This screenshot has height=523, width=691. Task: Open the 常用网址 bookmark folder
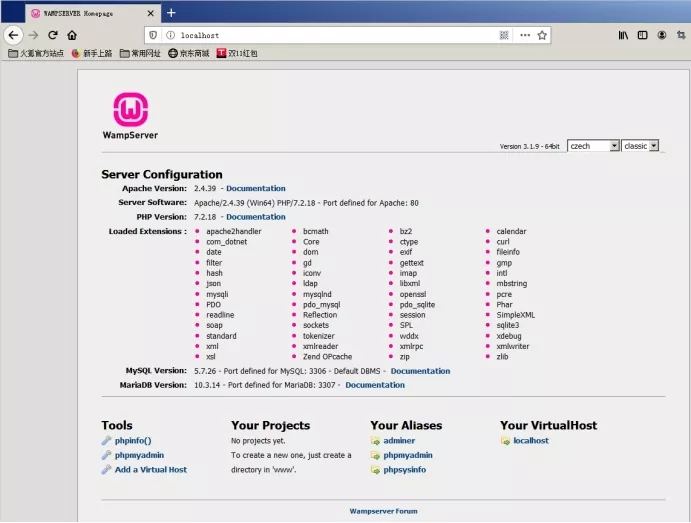point(140,53)
